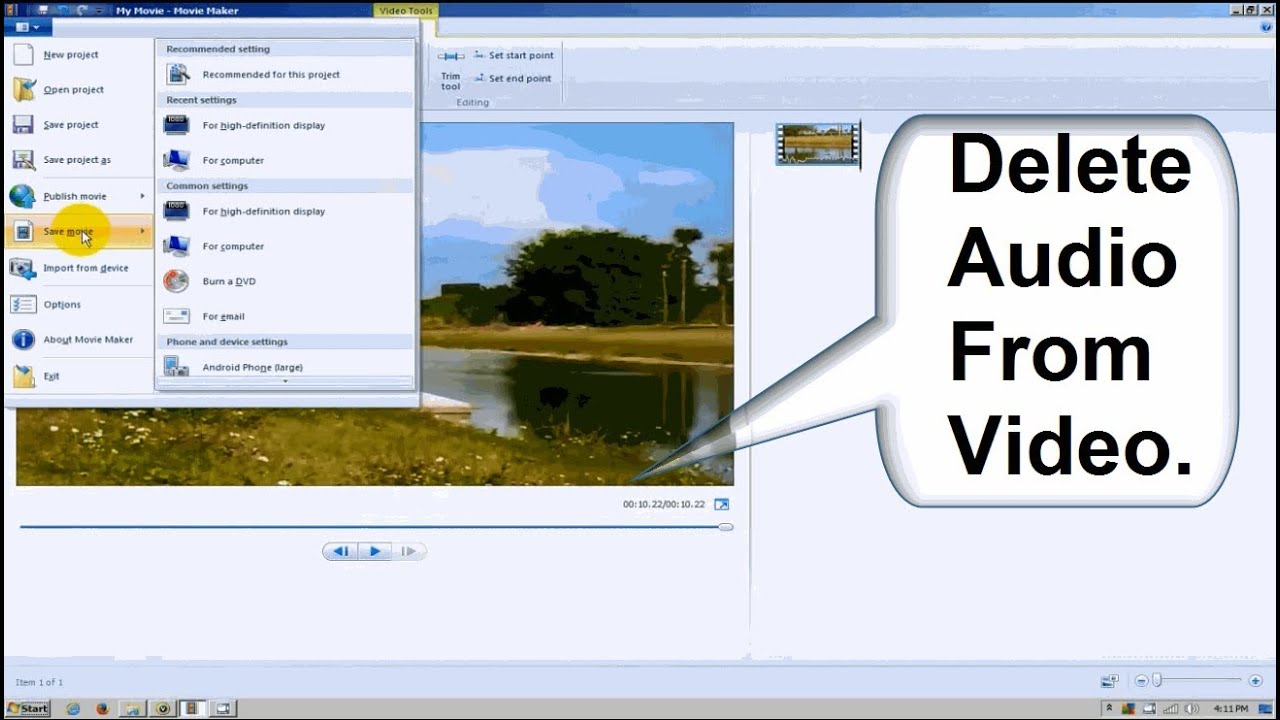Viewport: 1280px width, 720px height.
Task: Click Set end point
Action: [512, 79]
